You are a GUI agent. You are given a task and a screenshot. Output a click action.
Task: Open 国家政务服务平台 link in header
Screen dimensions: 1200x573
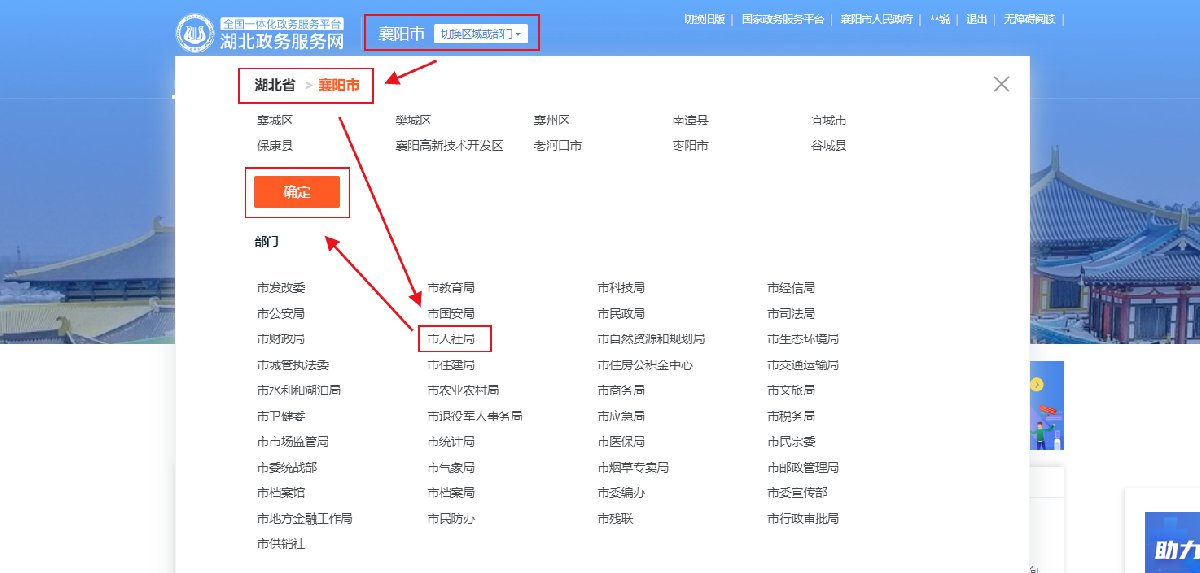[x=784, y=19]
